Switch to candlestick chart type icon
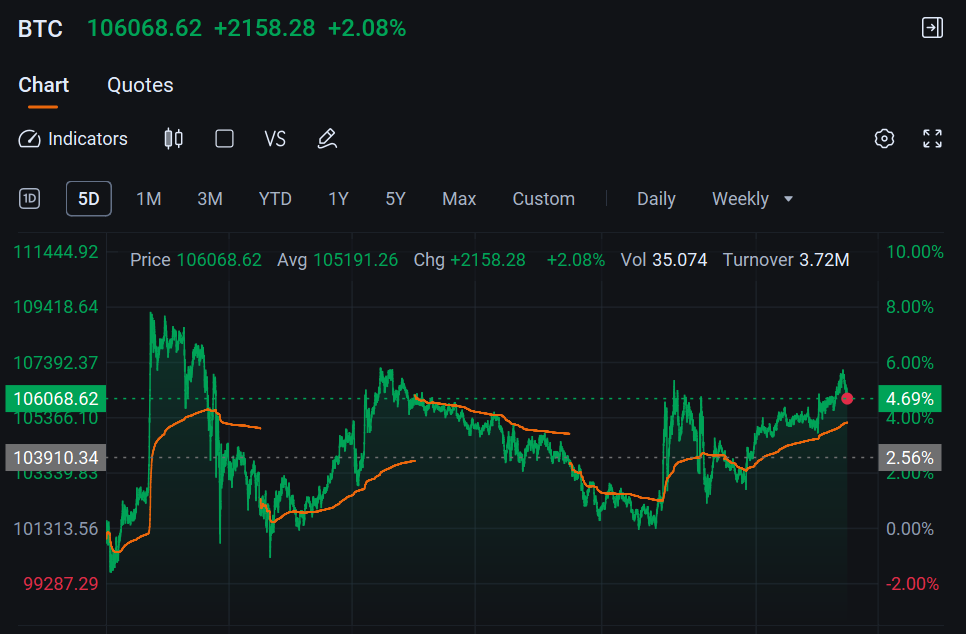Viewport: 966px width, 634px height. click(174, 139)
